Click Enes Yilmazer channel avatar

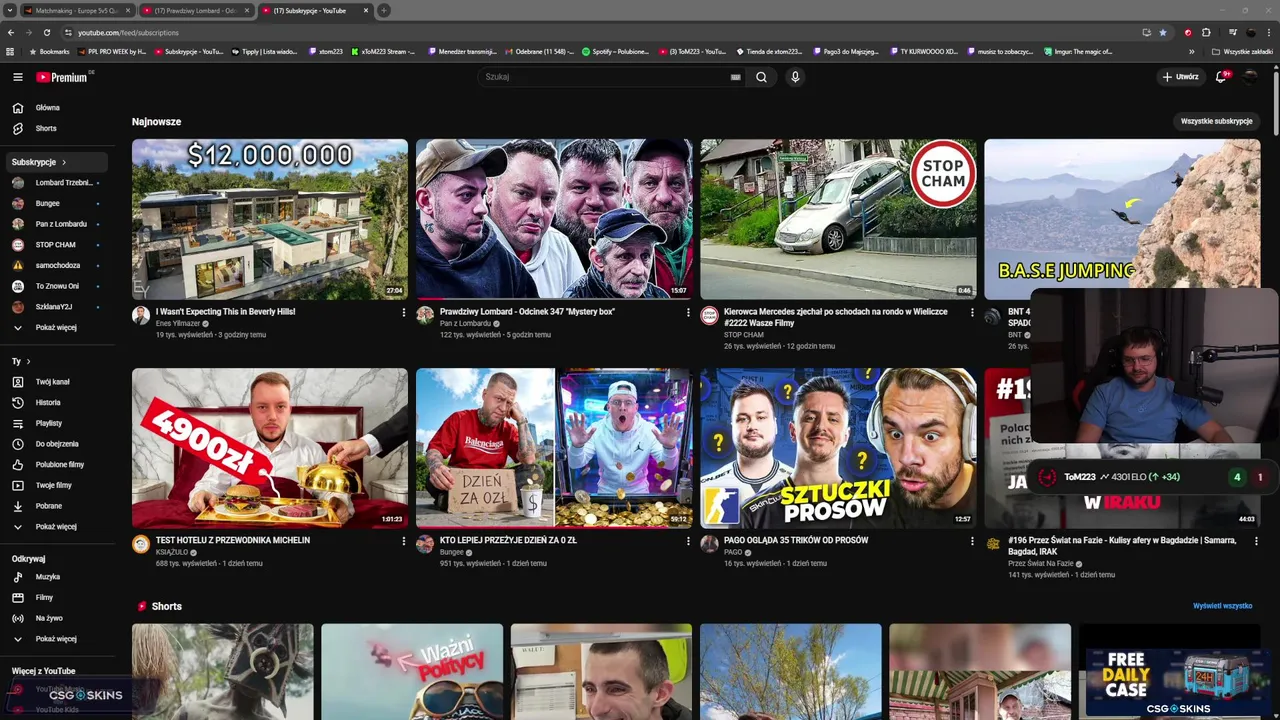(141, 316)
